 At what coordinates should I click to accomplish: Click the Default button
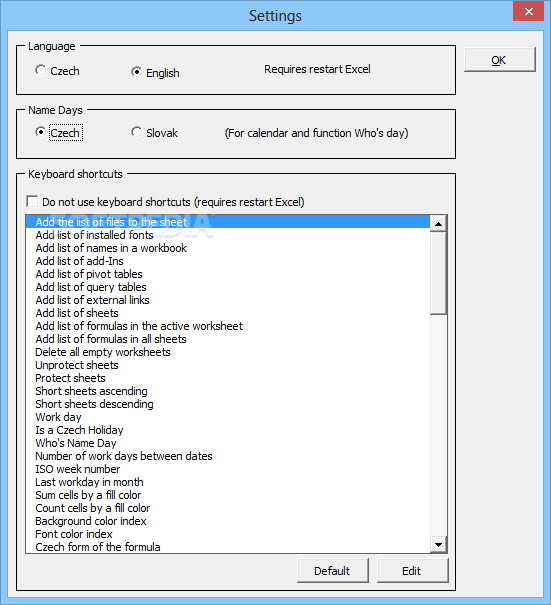pyautogui.click(x=333, y=571)
